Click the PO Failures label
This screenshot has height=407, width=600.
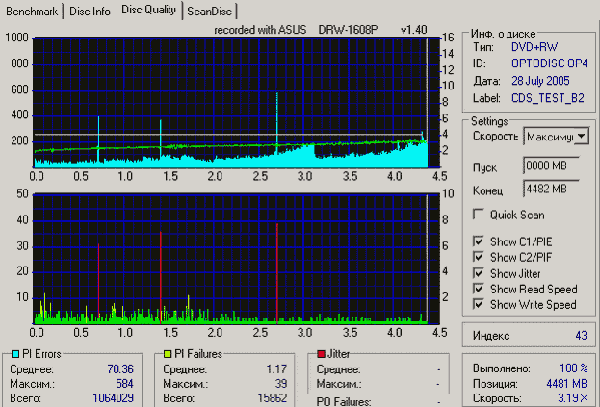point(344,402)
